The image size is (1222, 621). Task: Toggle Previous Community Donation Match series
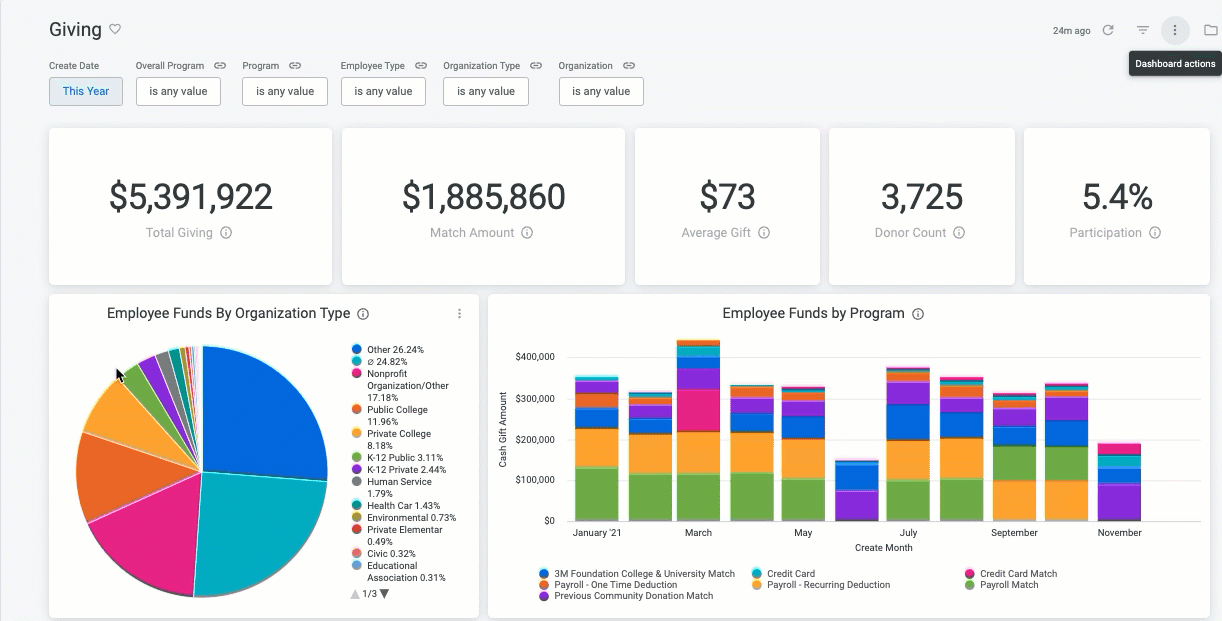click(626, 596)
